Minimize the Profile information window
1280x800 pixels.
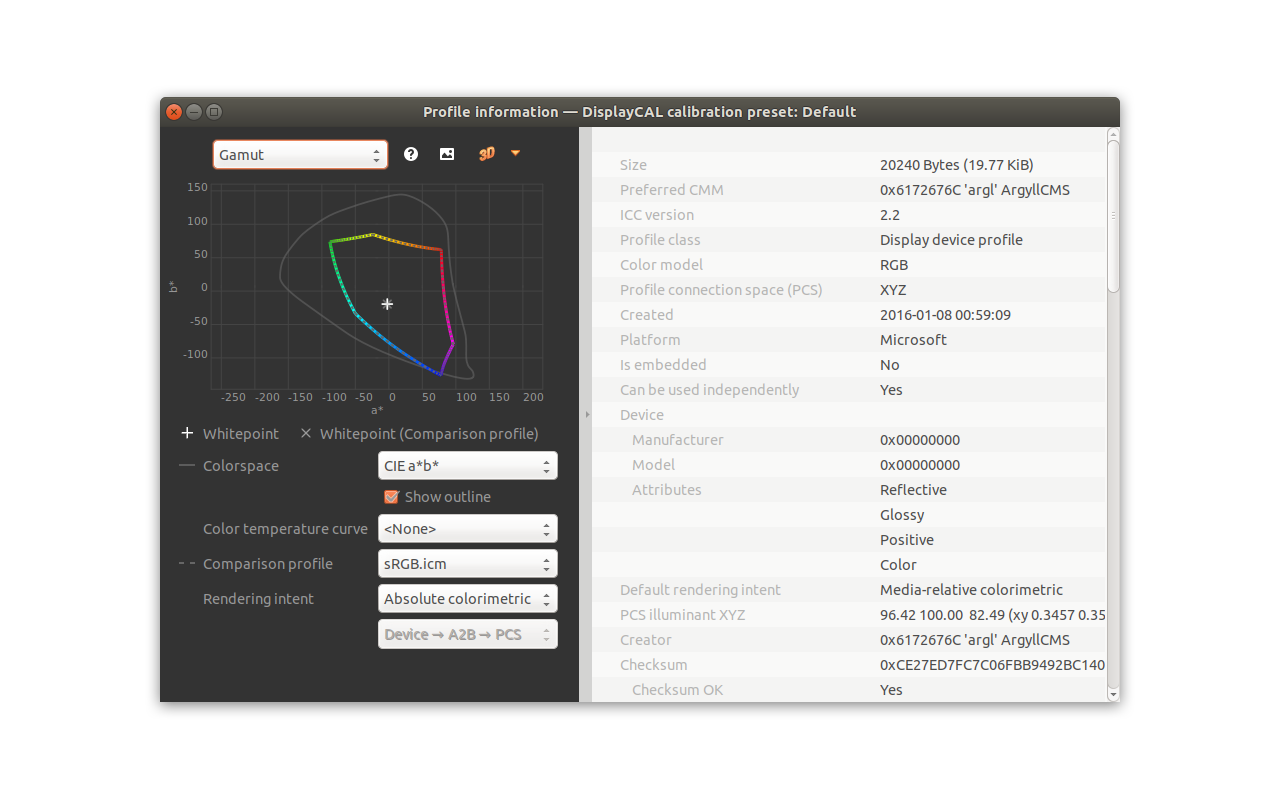[194, 112]
